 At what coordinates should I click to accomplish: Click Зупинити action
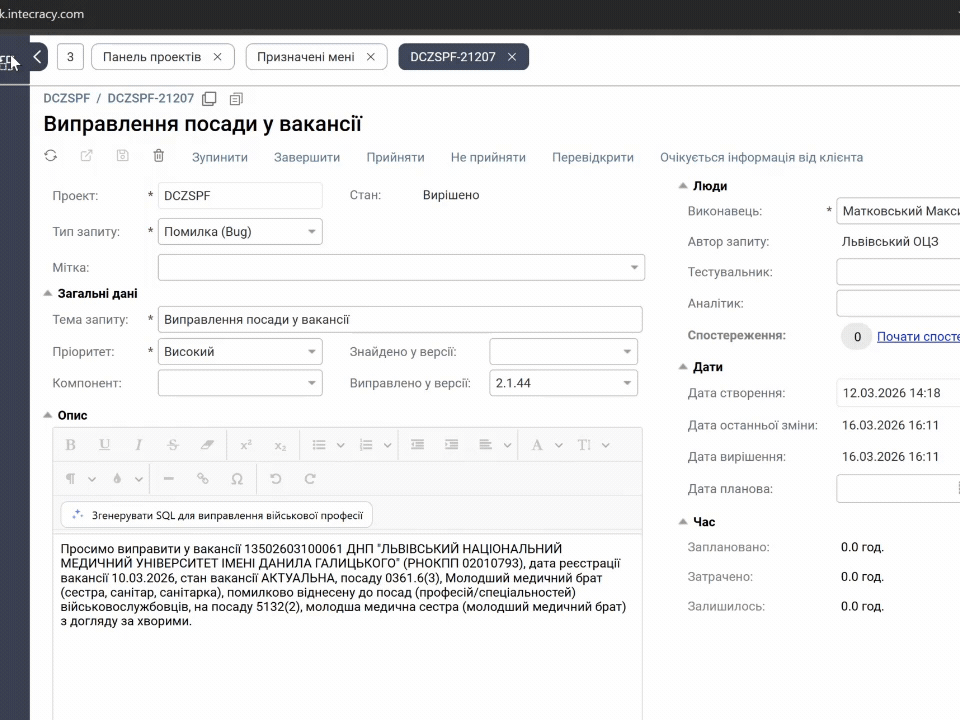220,157
